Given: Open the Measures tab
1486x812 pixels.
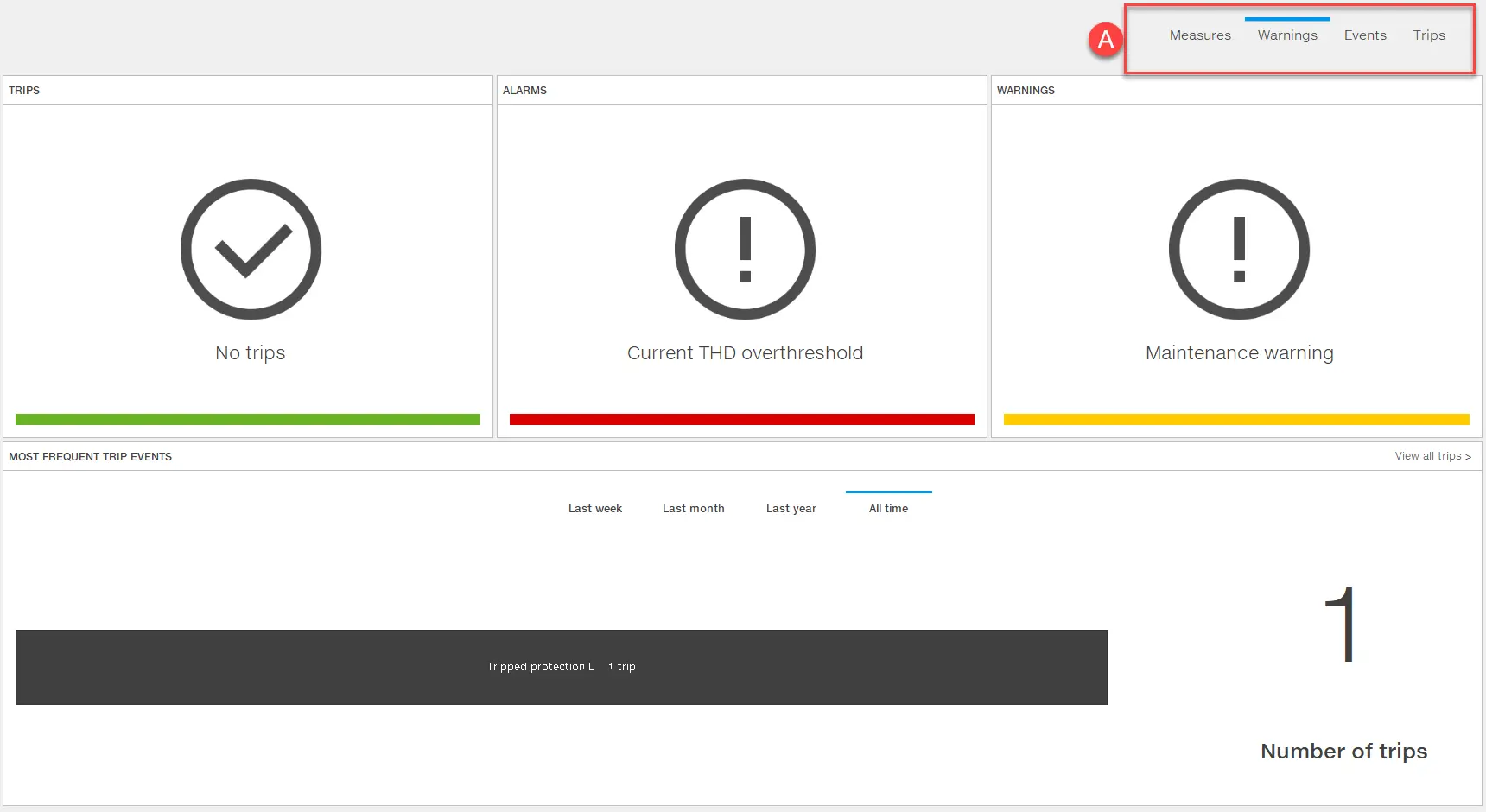Looking at the screenshot, I should click(1200, 35).
